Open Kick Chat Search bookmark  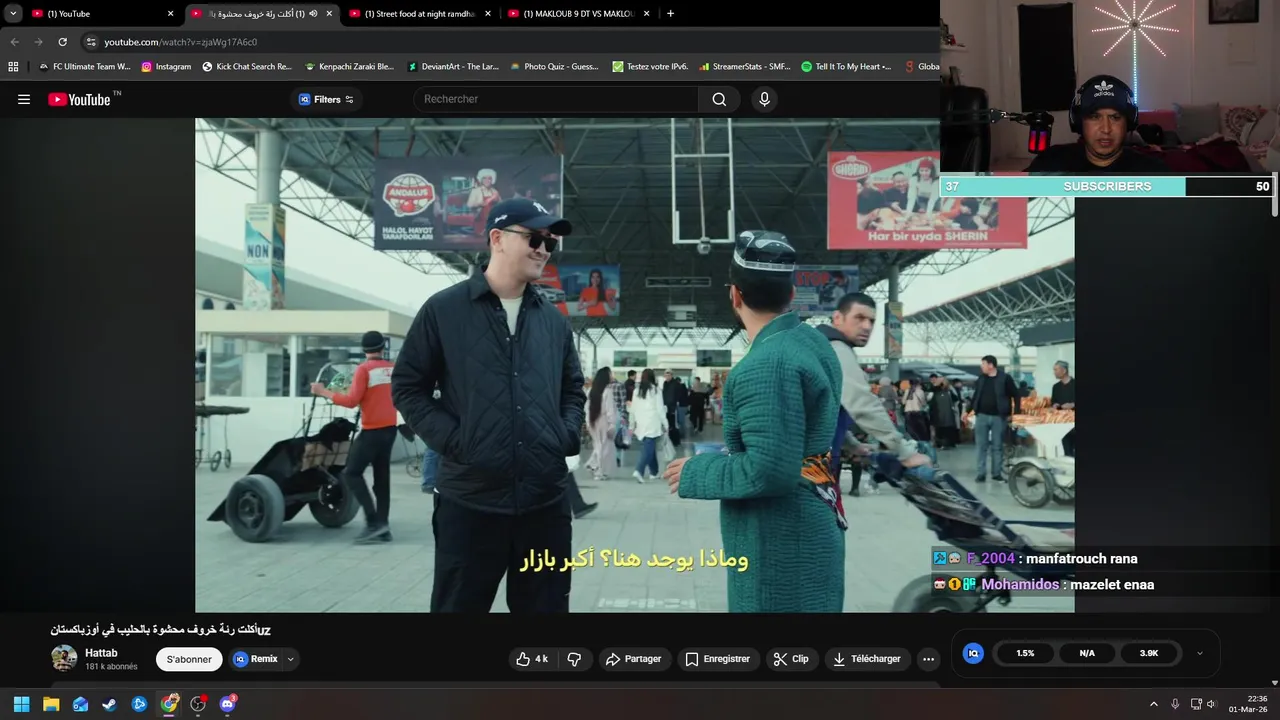246,67
